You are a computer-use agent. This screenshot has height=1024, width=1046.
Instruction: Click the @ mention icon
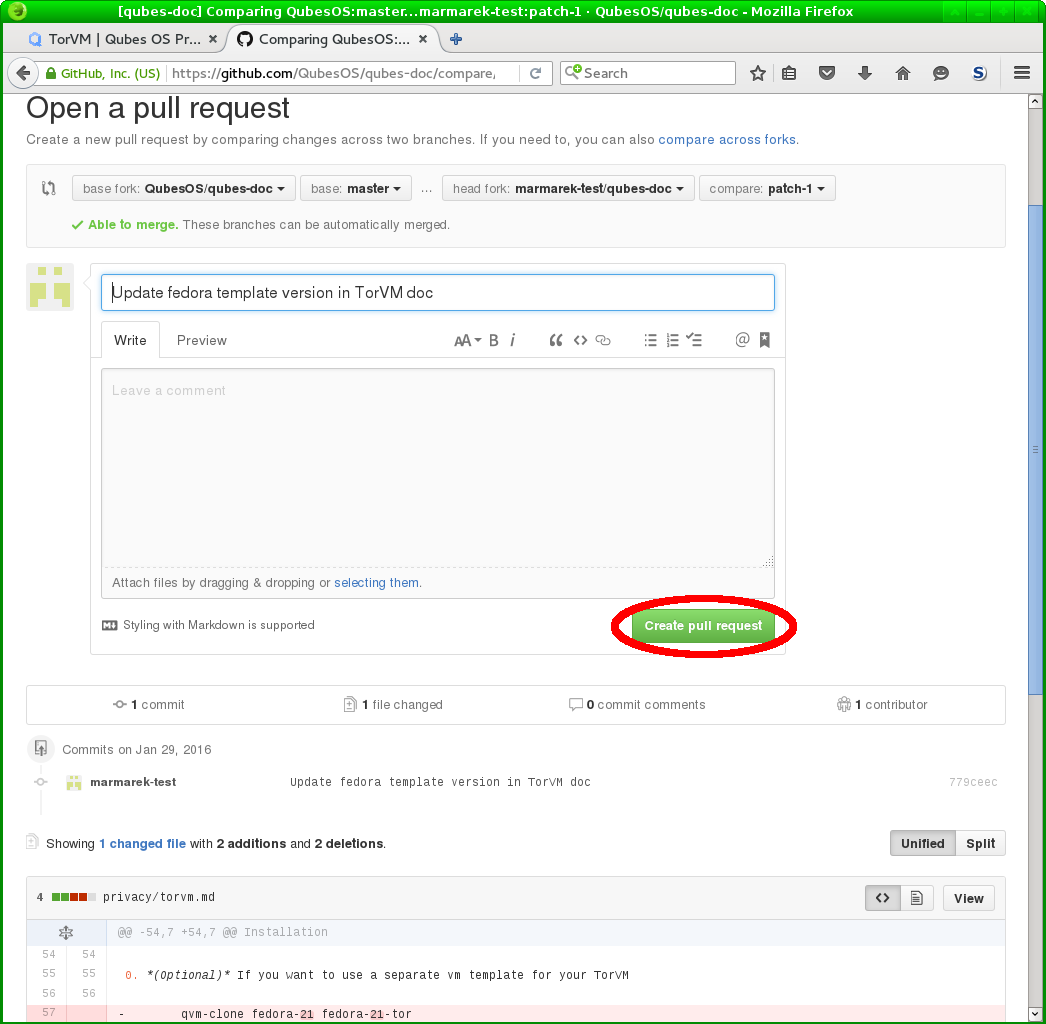(742, 341)
